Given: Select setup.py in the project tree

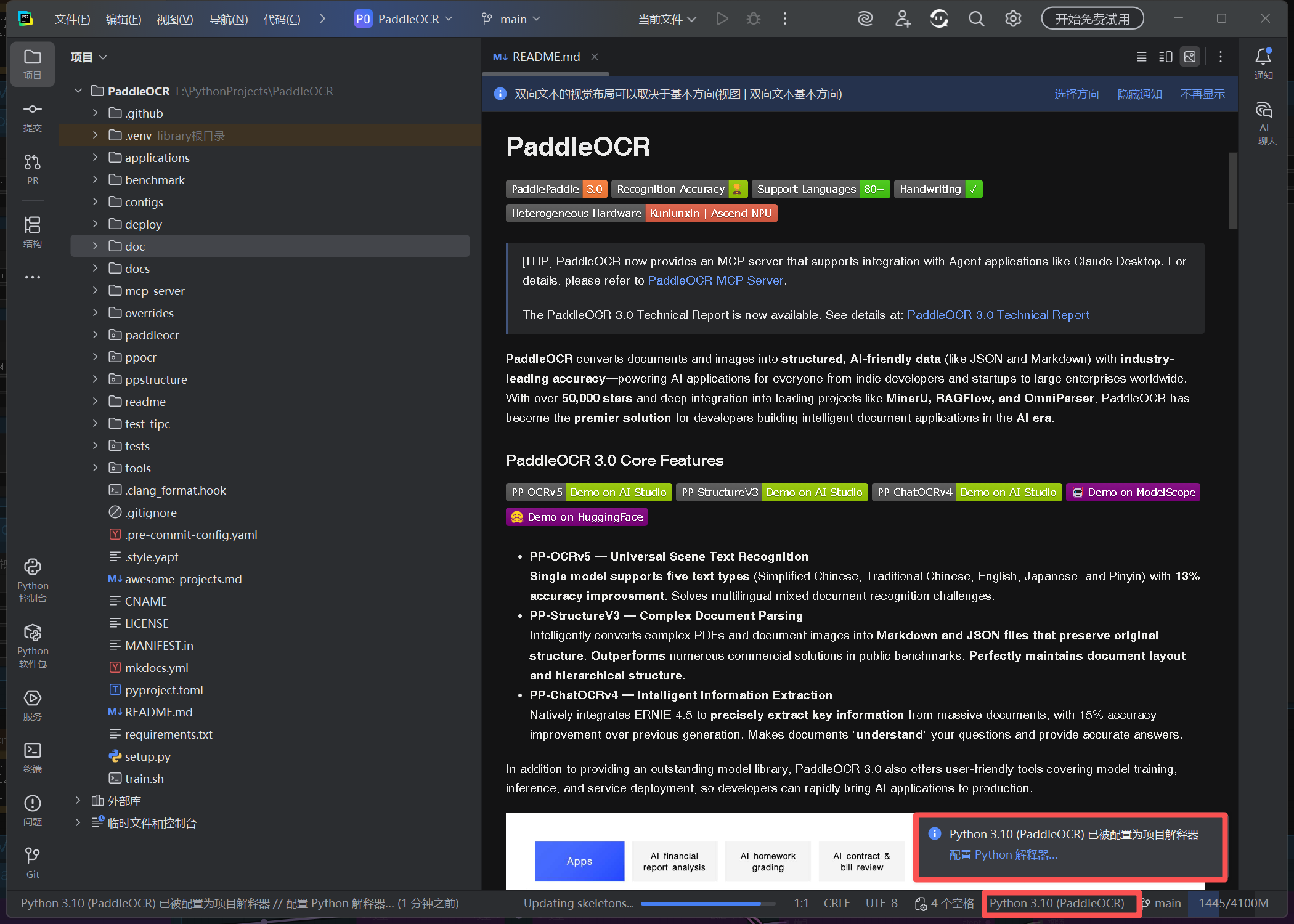Looking at the screenshot, I should (x=148, y=756).
